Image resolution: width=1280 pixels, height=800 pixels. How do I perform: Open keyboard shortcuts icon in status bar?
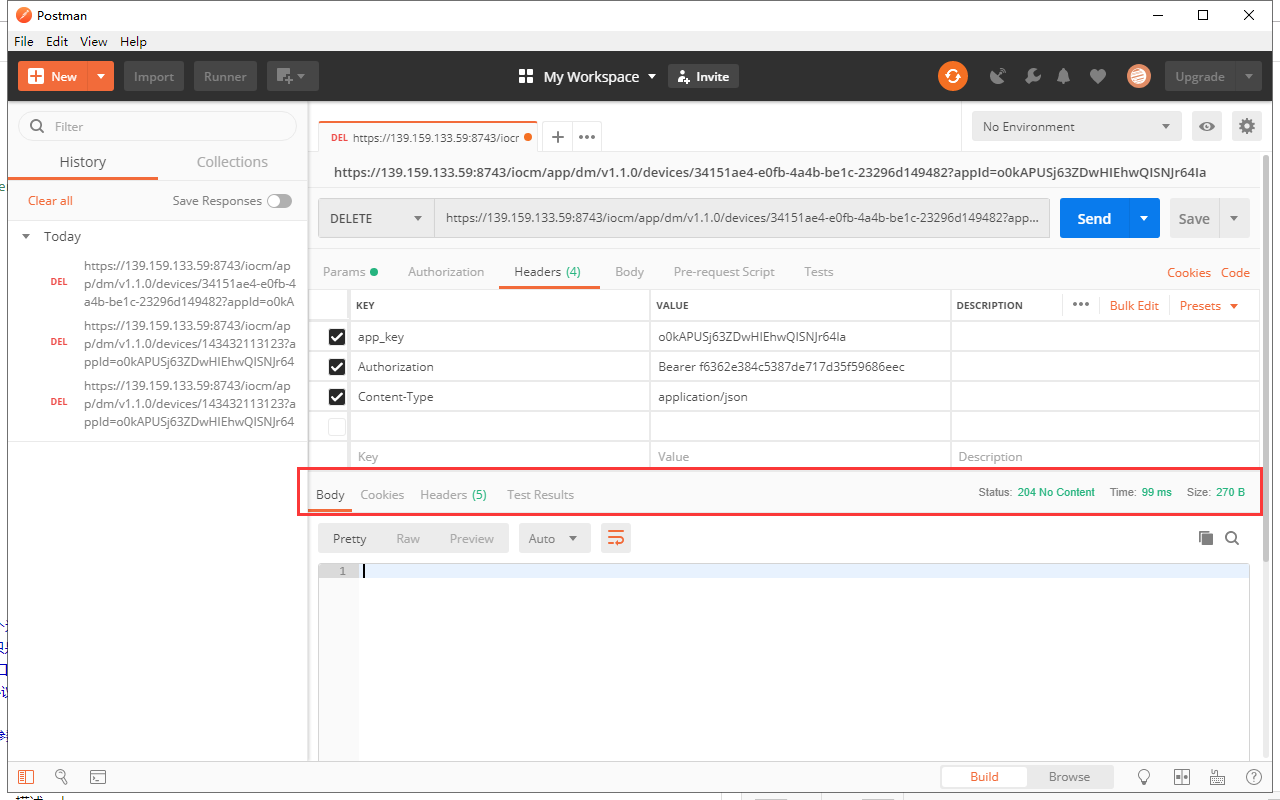tap(1217, 777)
